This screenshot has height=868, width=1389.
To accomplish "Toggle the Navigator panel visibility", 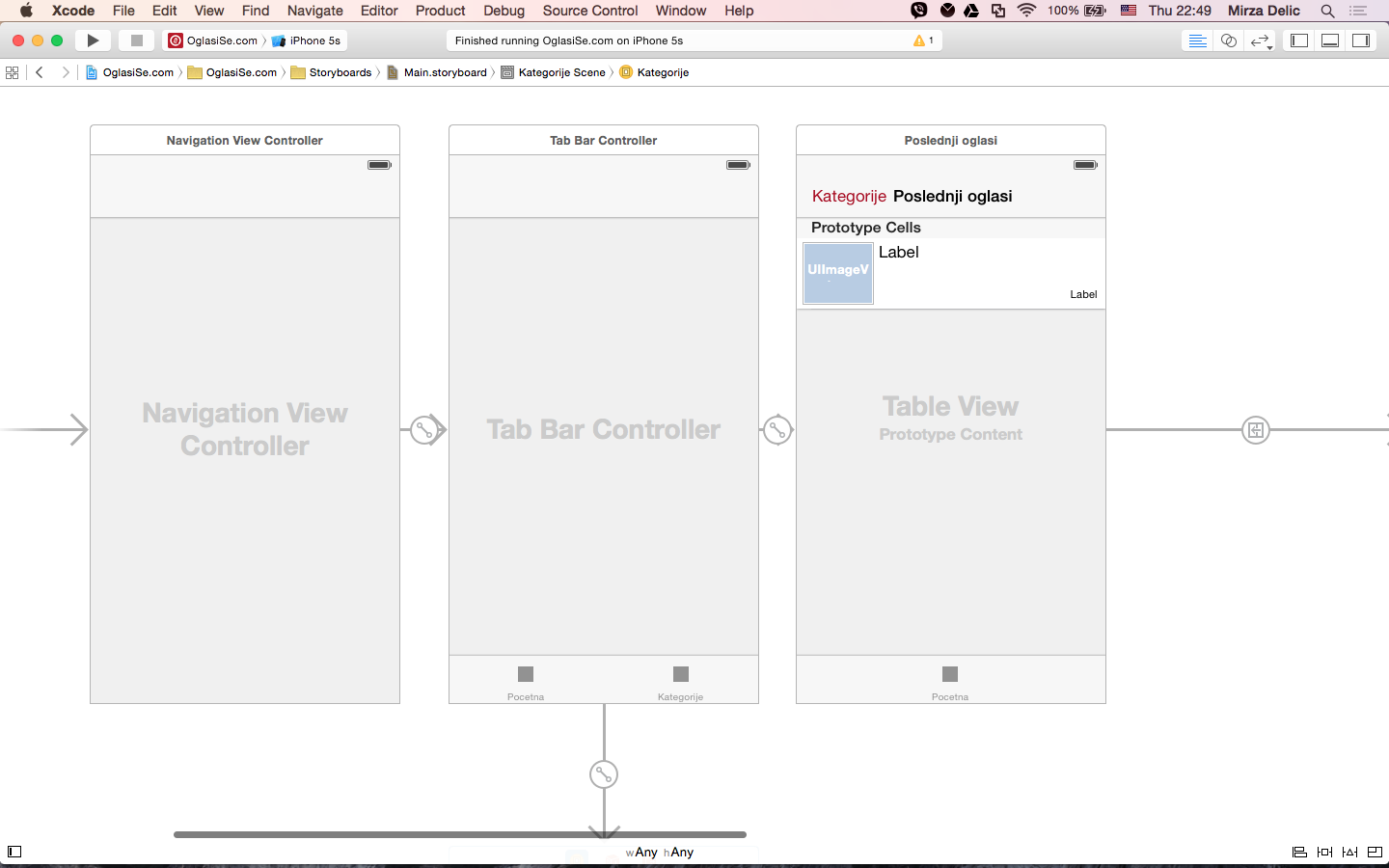I will (1299, 41).
